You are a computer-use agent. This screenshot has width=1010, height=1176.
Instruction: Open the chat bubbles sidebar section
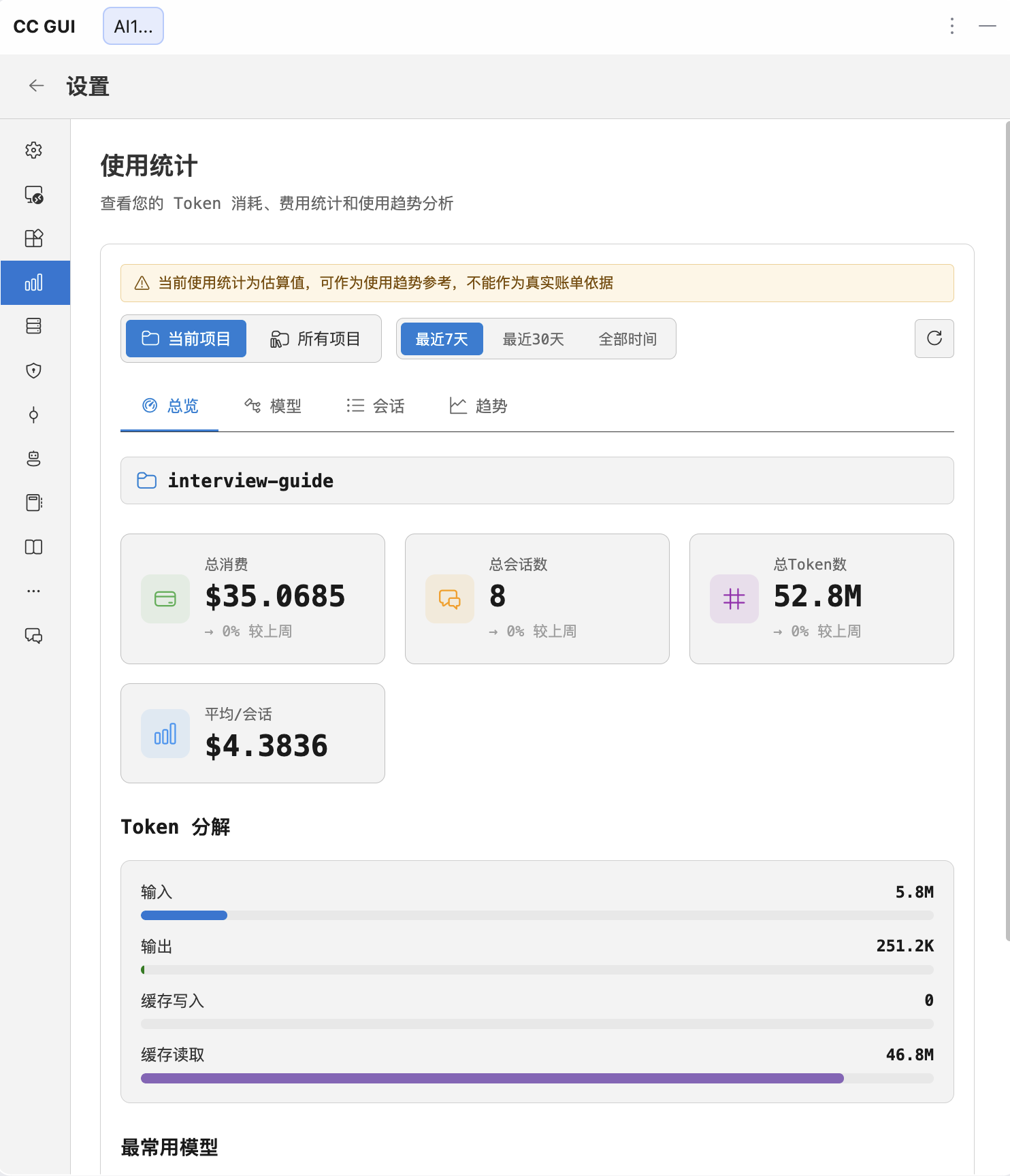[33, 635]
